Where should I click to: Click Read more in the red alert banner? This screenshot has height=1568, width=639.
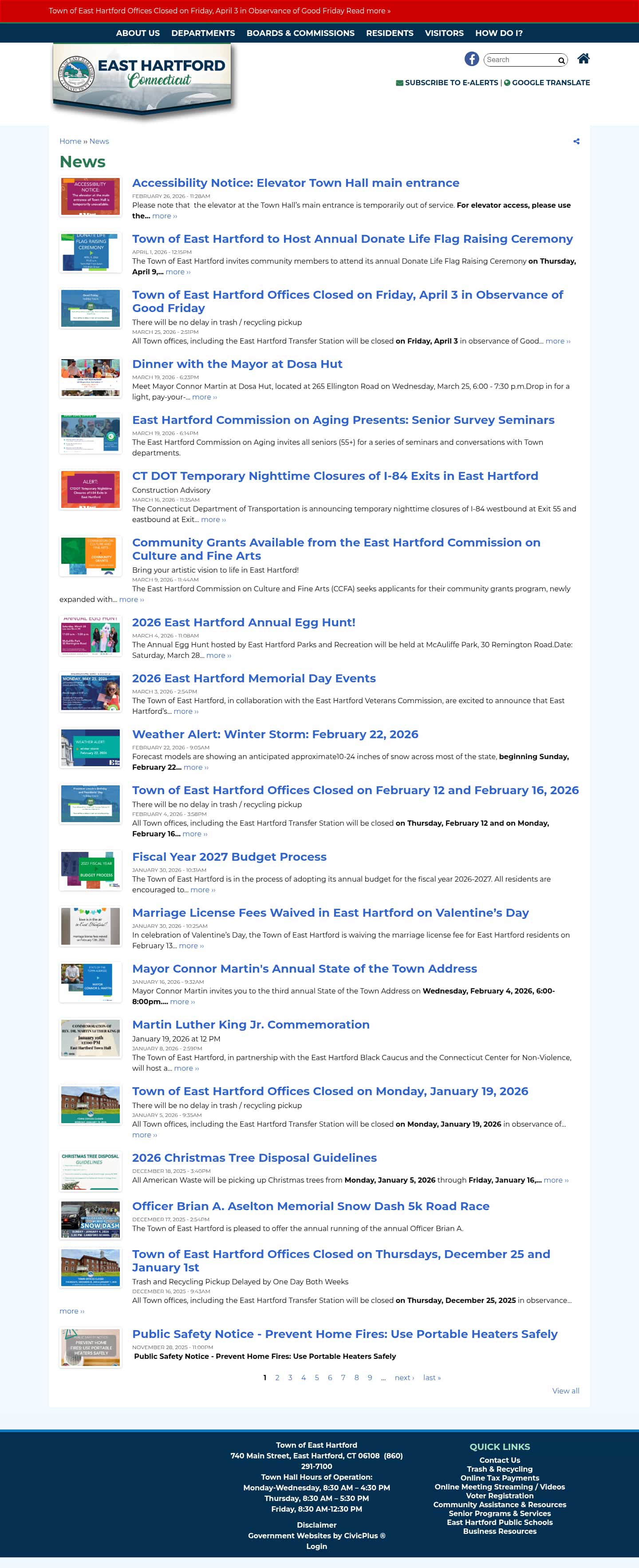pos(368,11)
